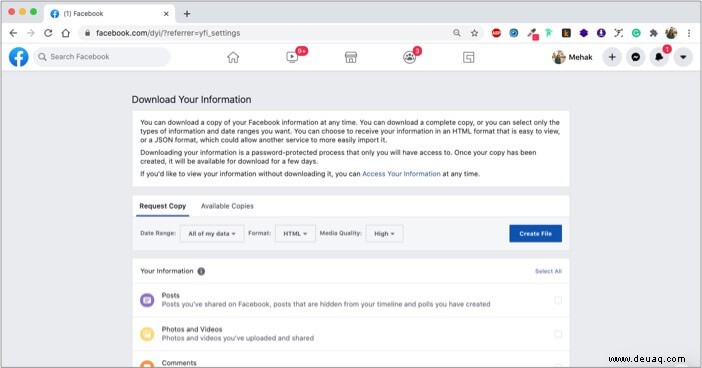Image resolution: width=702 pixels, height=368 pixels.
Task: Open a new browser tab with plus
Action: pyautogui.click(x=187, y=14)
